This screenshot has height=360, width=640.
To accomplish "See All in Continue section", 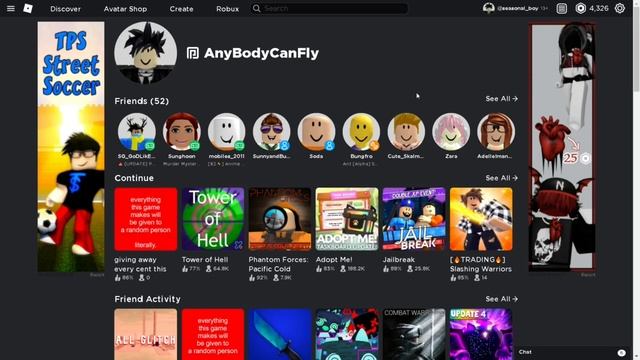I will click(x=501, y=178).
